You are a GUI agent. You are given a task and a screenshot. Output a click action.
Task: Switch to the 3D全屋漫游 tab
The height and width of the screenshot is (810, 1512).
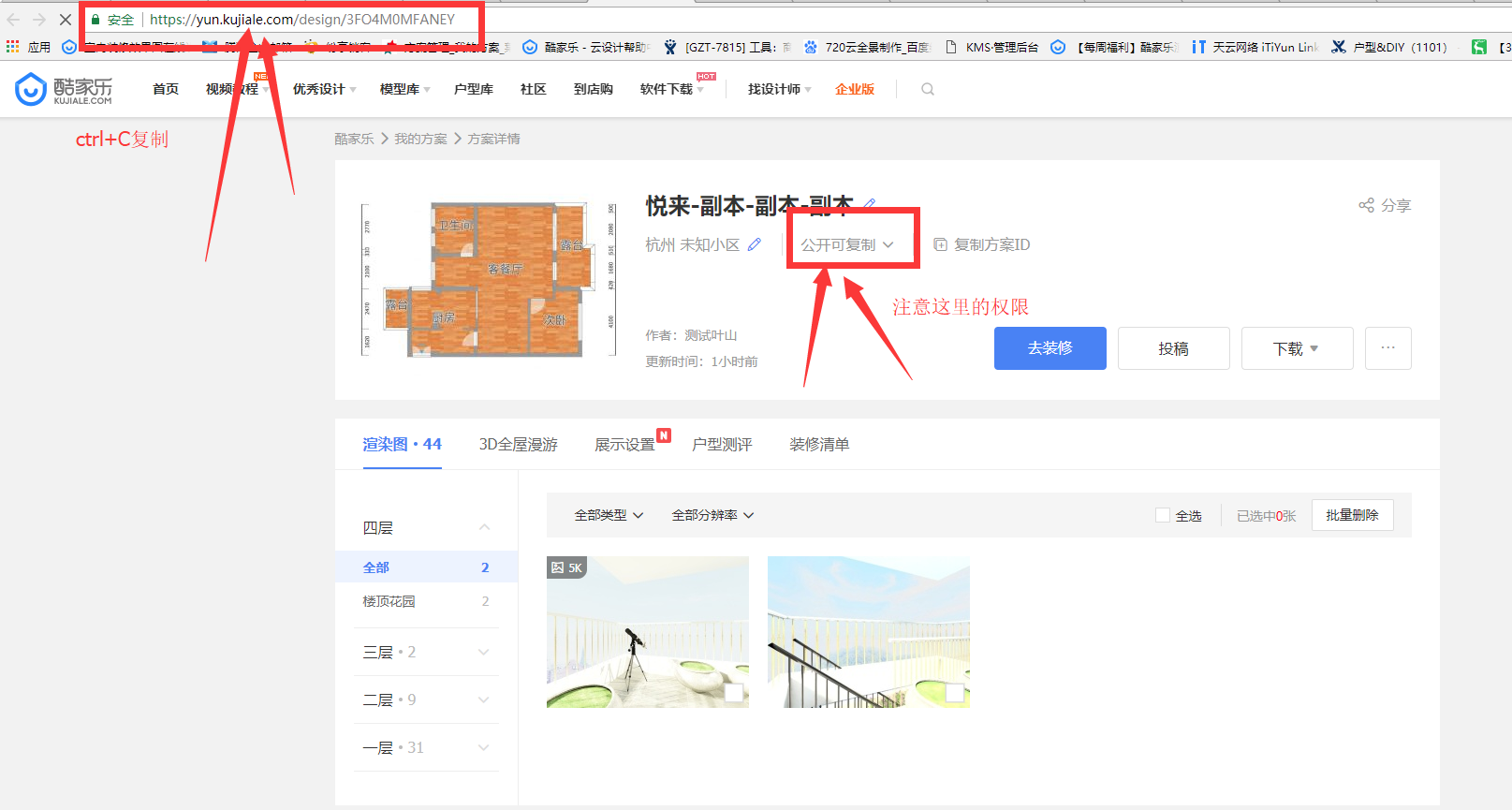519,444
